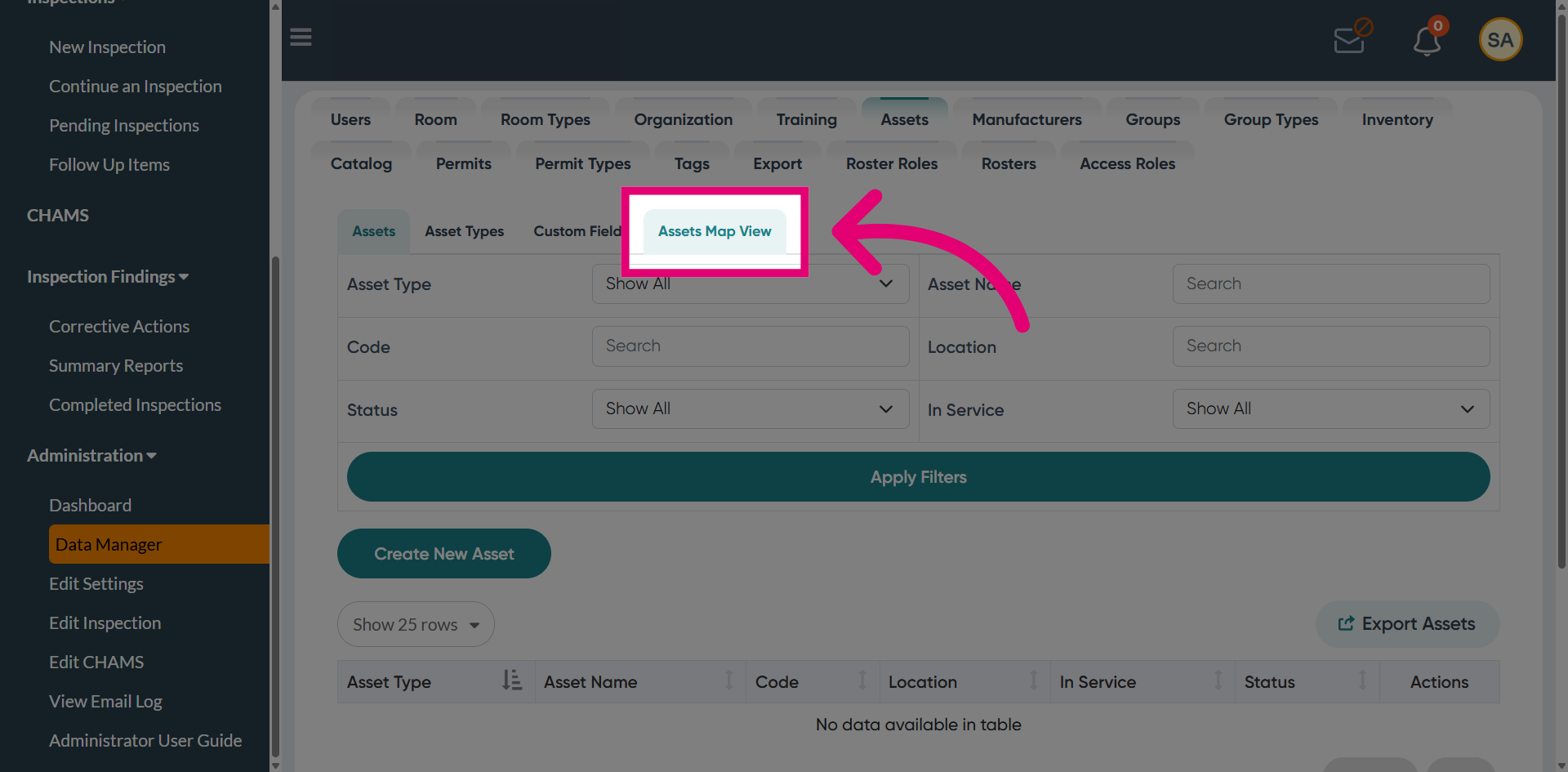Open Continue an Inspection link
This screenshot has height=772, width=1568.
pyautogui.click(x=135, y=87)
